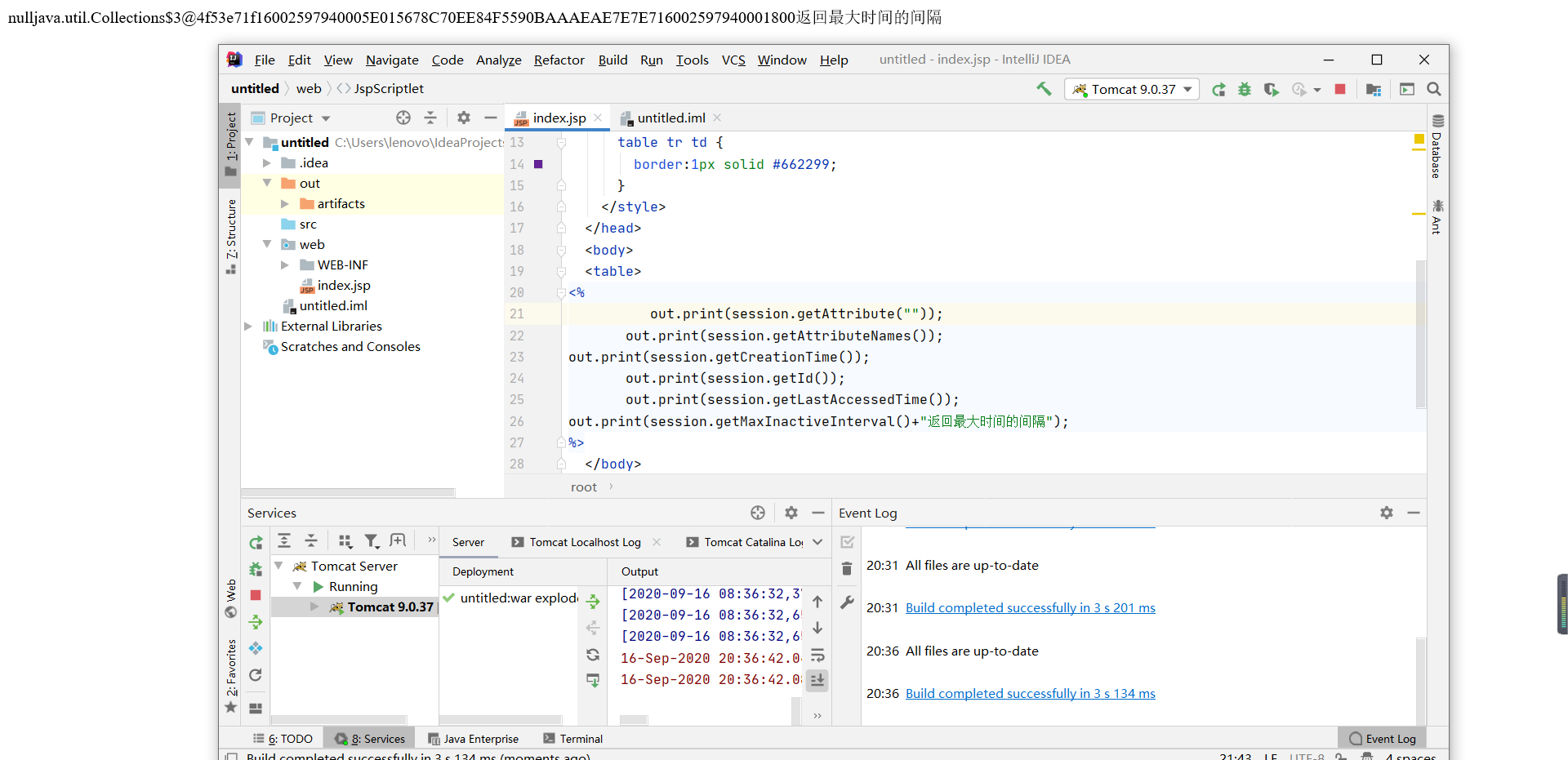Open the Refactor menu
The height and width of the screenshot is (760, 1568).
(x=559, y=60)
